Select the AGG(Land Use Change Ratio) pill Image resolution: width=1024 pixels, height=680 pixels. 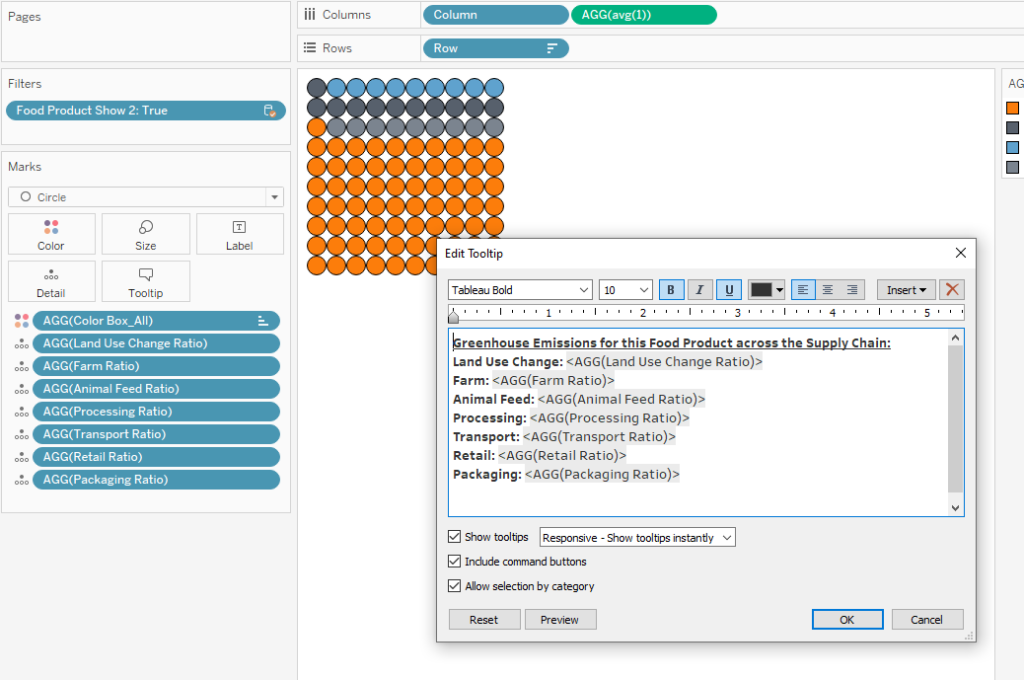pyautogui.click(x=156, y=344)
